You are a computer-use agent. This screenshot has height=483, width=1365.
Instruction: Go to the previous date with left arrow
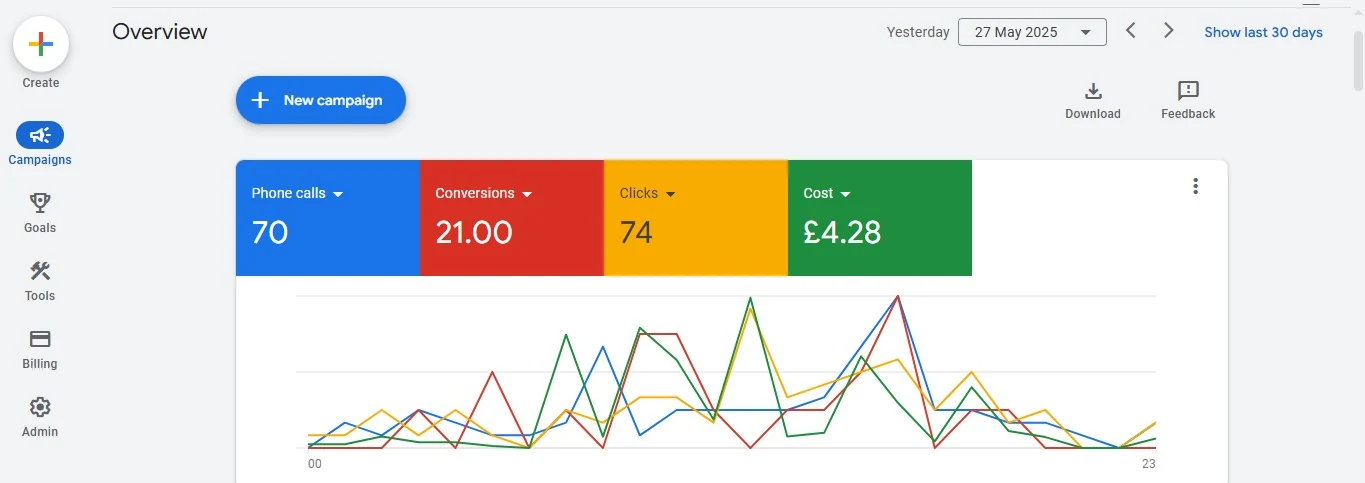1131,31
